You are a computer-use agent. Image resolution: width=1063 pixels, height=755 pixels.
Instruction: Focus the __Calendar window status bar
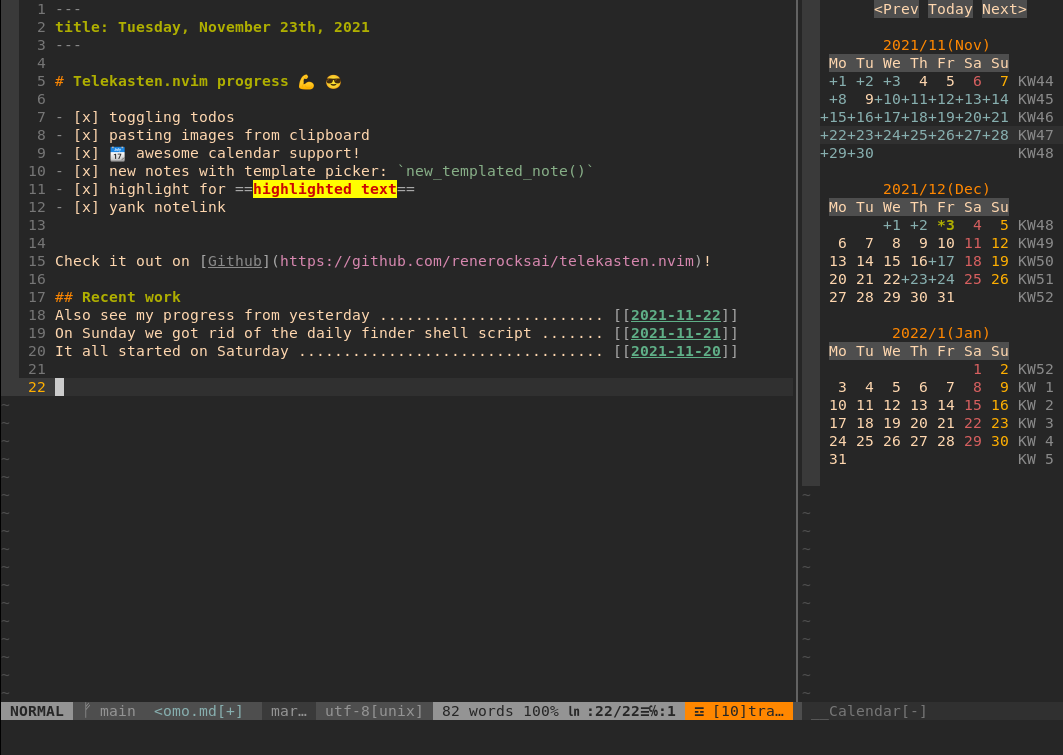coord(868,711)
